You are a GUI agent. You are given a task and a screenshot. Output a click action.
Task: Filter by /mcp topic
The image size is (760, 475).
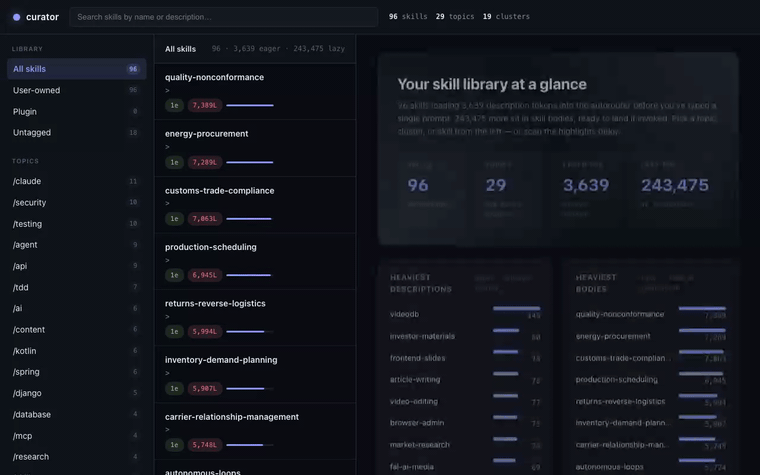point(77,436)
